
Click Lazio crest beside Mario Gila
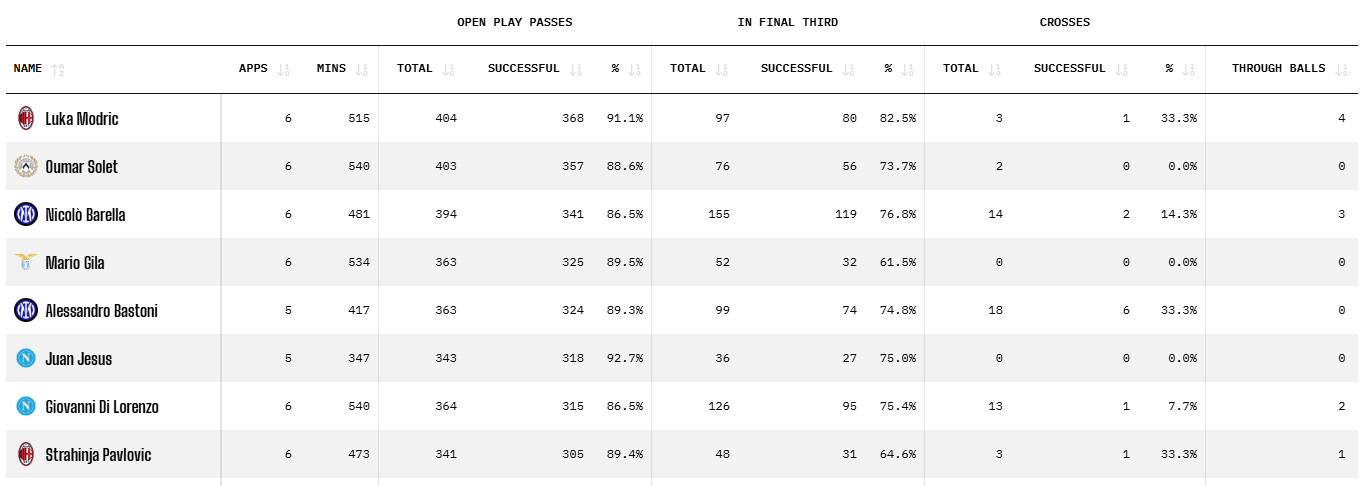pos(26,263)
